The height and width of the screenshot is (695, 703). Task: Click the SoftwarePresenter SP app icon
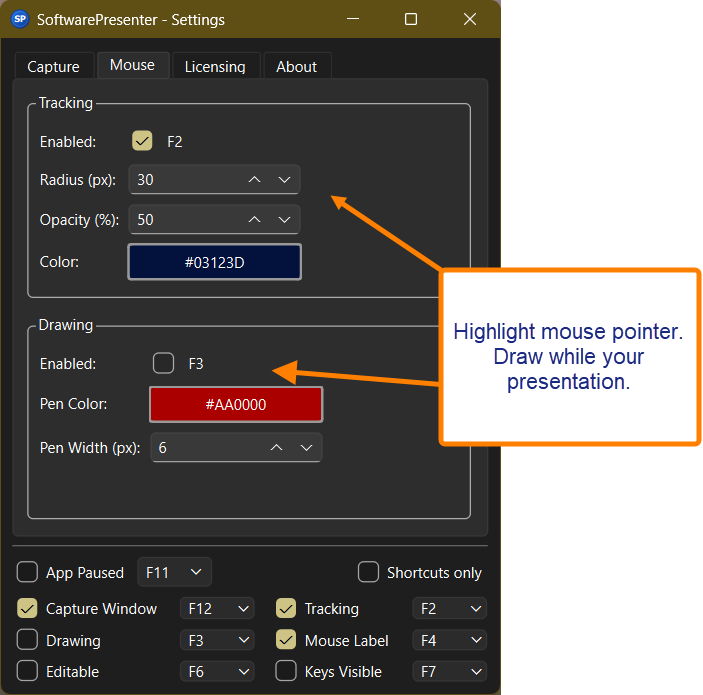pos(20,19)
